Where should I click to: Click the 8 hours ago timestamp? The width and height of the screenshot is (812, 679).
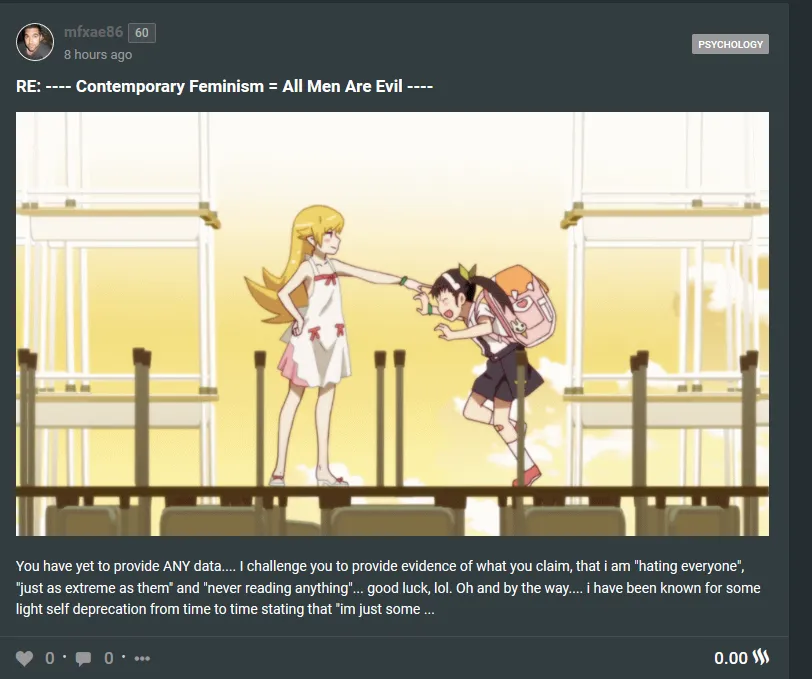coord(98,54)
